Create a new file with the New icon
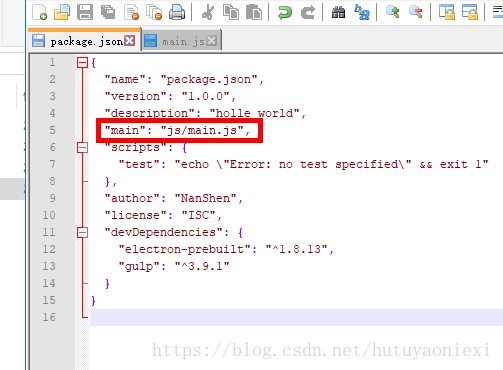 coord(39,12)
